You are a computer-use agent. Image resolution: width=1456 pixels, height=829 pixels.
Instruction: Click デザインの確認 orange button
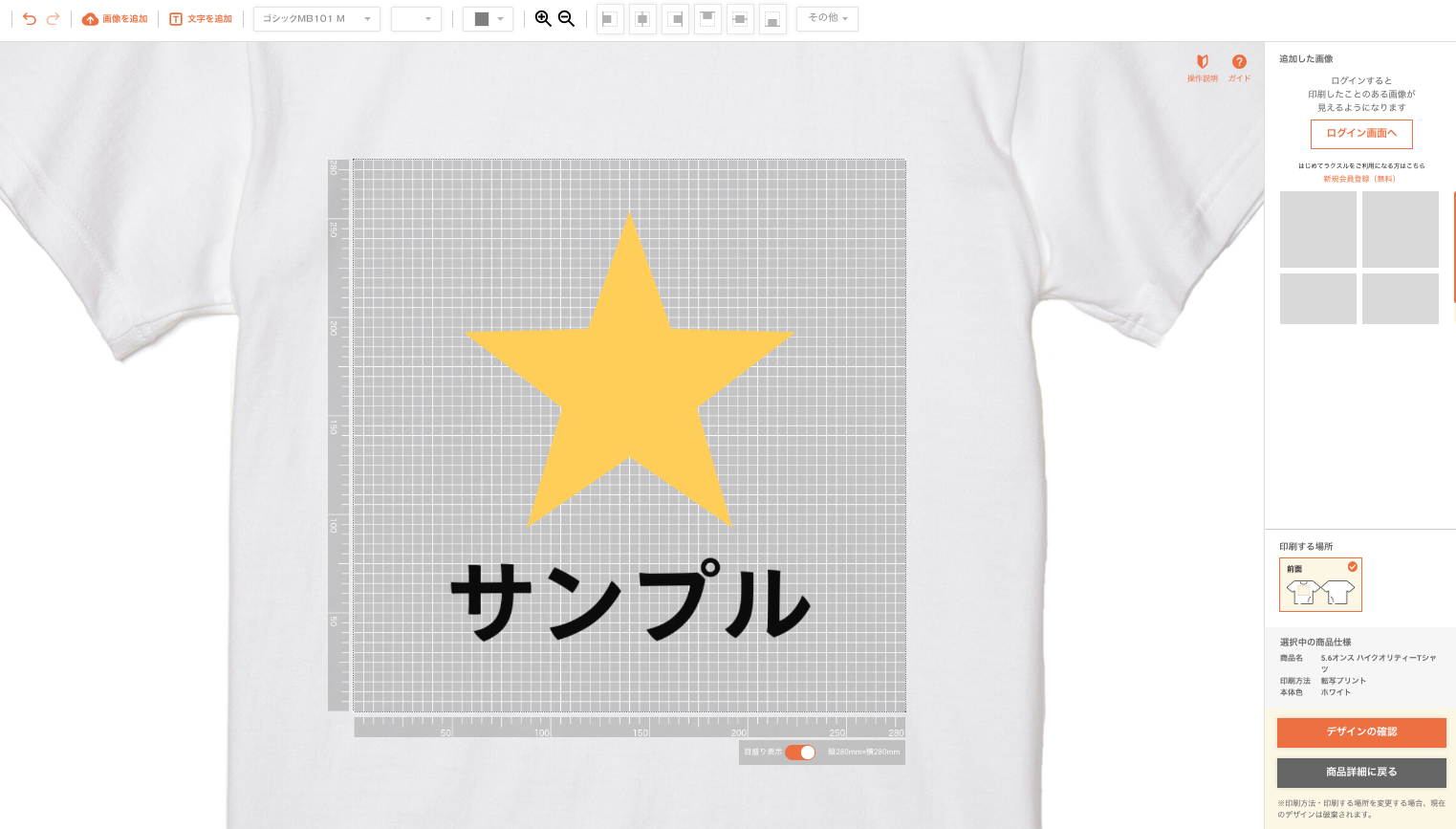1361,732
